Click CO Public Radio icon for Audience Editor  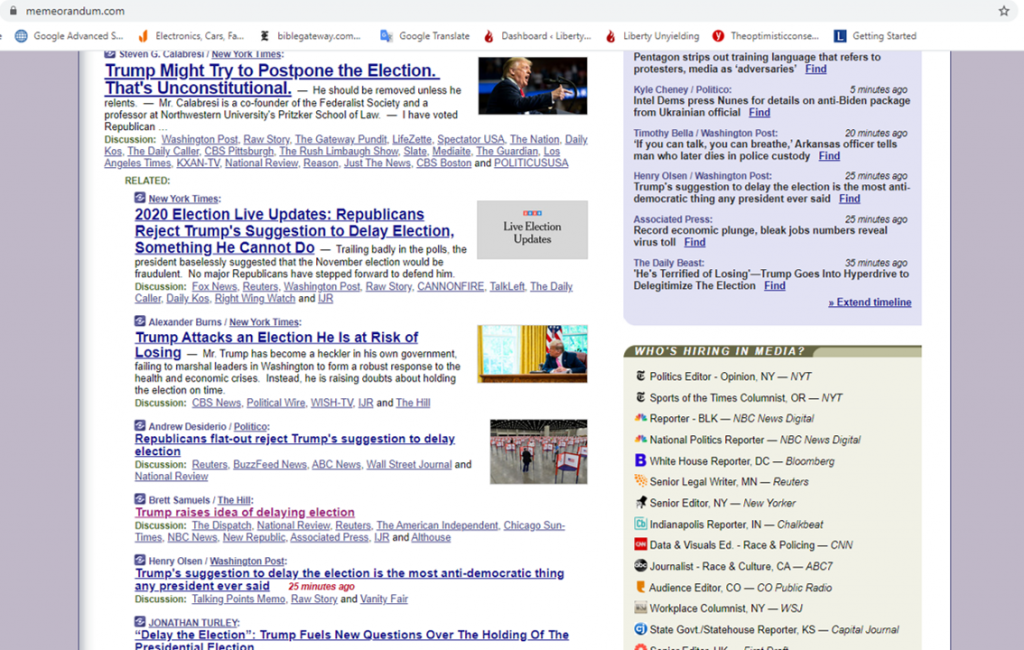(x=641, y=587)
